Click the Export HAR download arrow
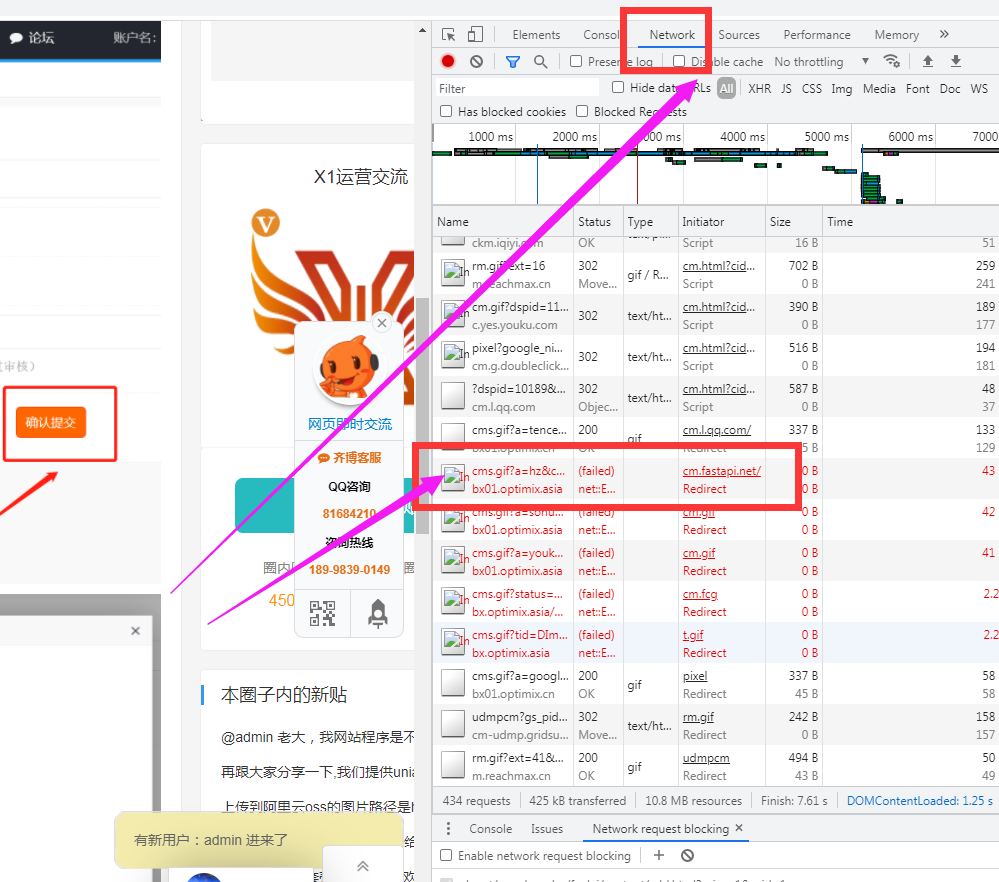Screen dimensions: 999x882 pyautogui.click(x=956, y=62)
